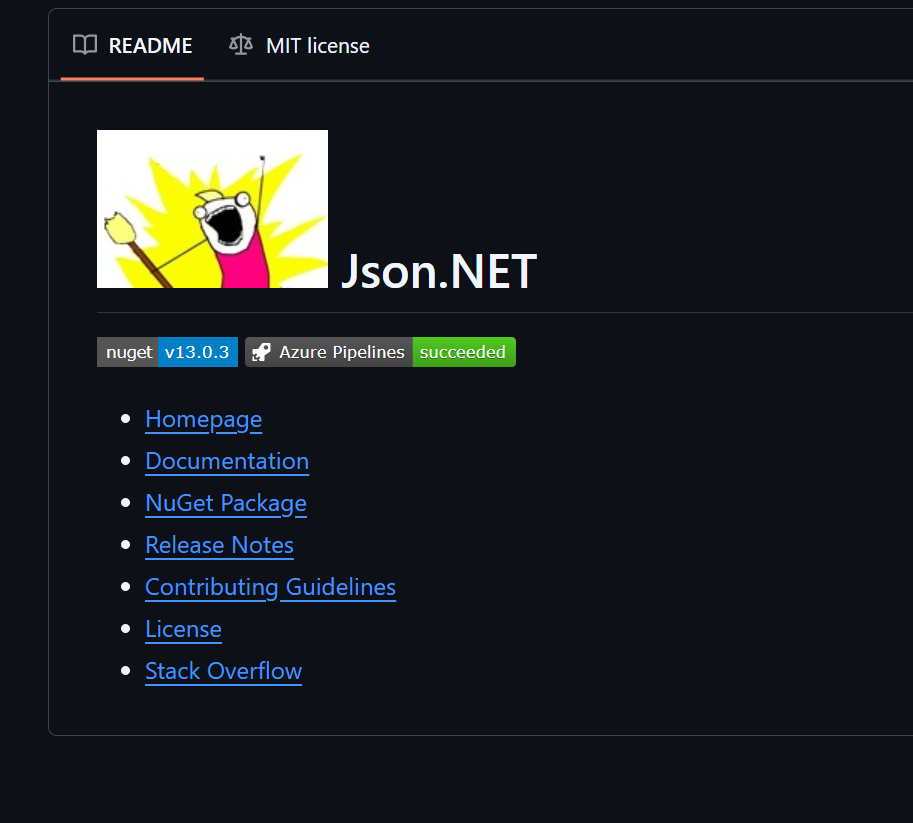This screenshot has width=913, height=823.
Task: Open the Json.NET logo image
Action: click(212, 209)
